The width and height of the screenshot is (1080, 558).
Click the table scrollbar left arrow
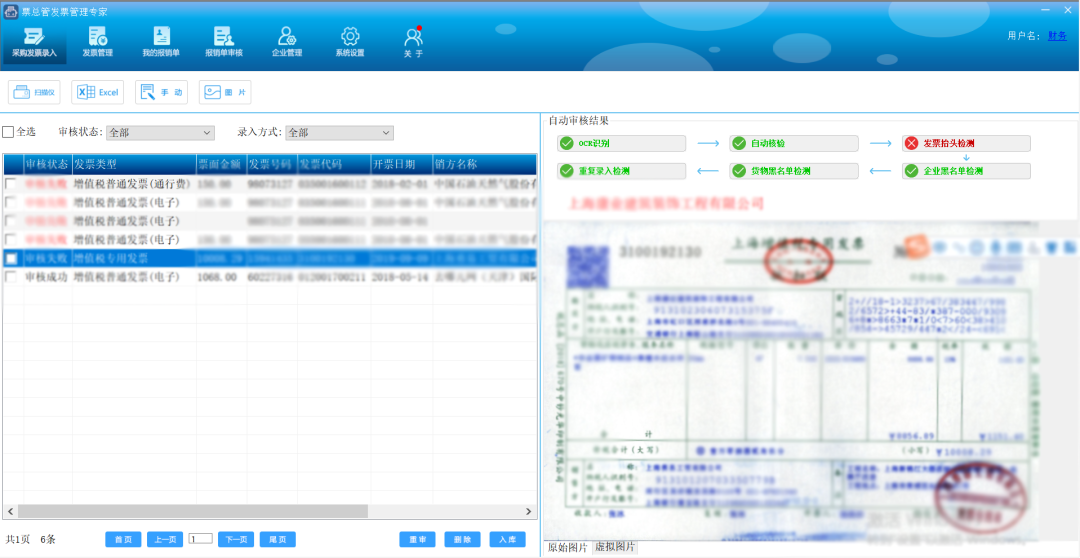tap(10, 512)
